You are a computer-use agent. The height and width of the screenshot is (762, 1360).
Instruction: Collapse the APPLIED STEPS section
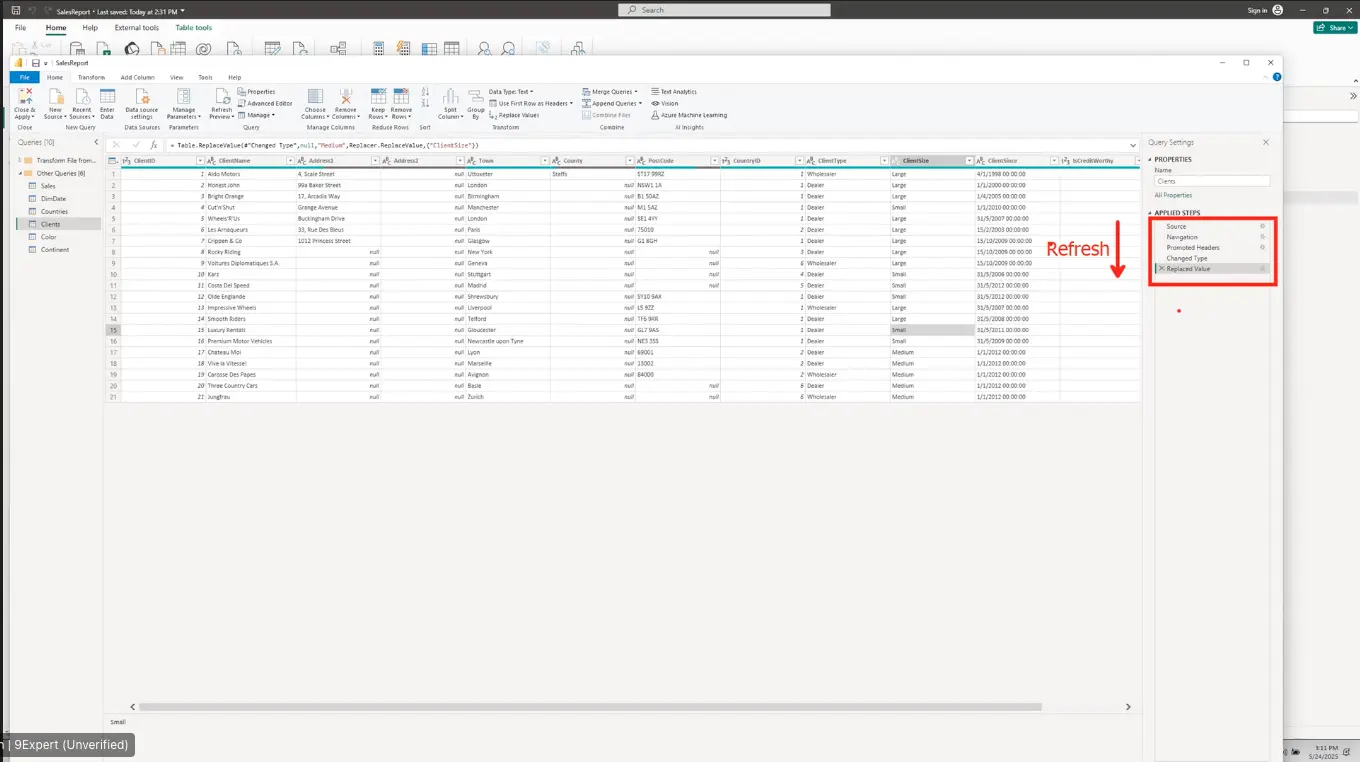1151,213
